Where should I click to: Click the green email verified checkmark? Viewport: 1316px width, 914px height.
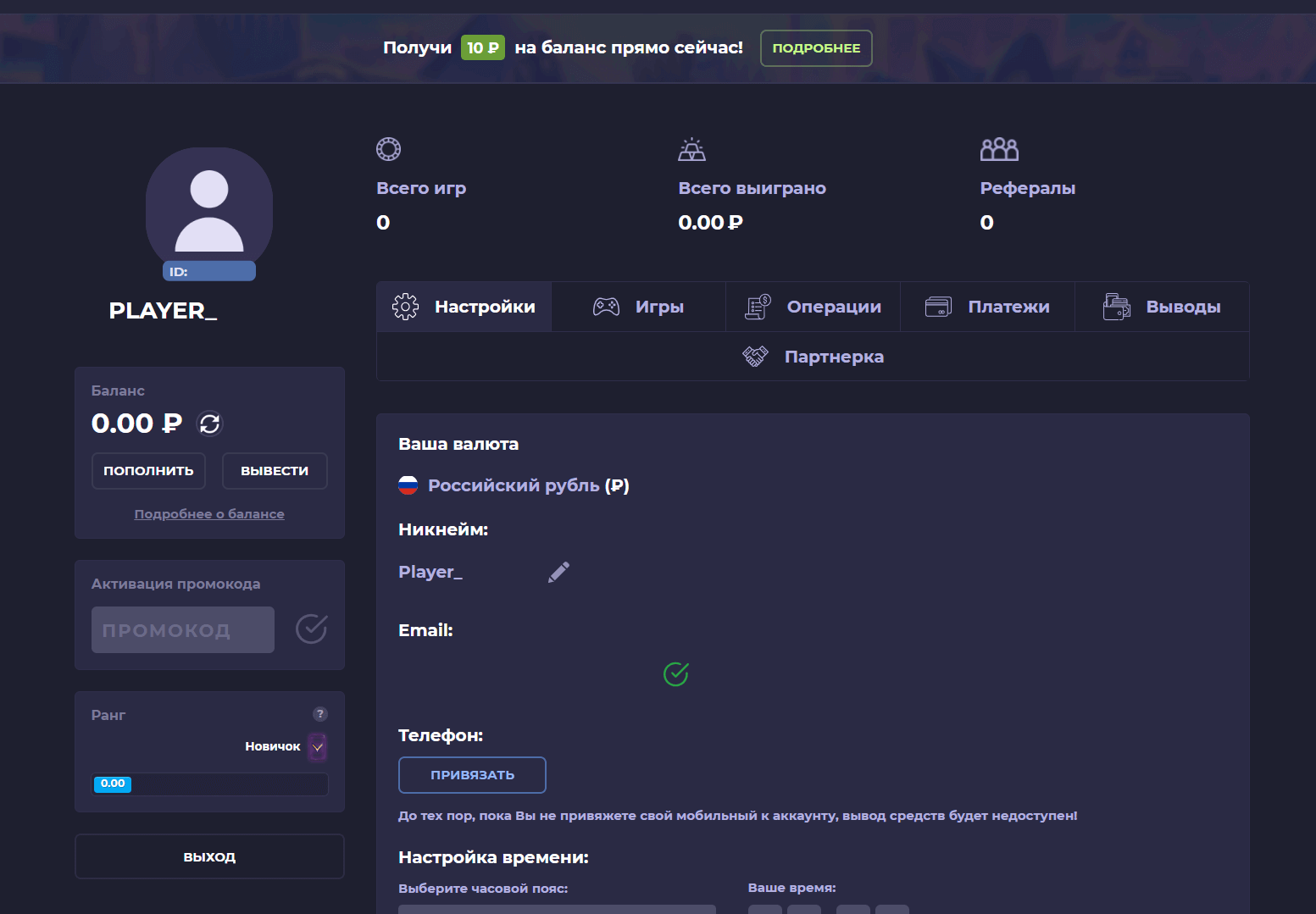[x=675, y=674]
